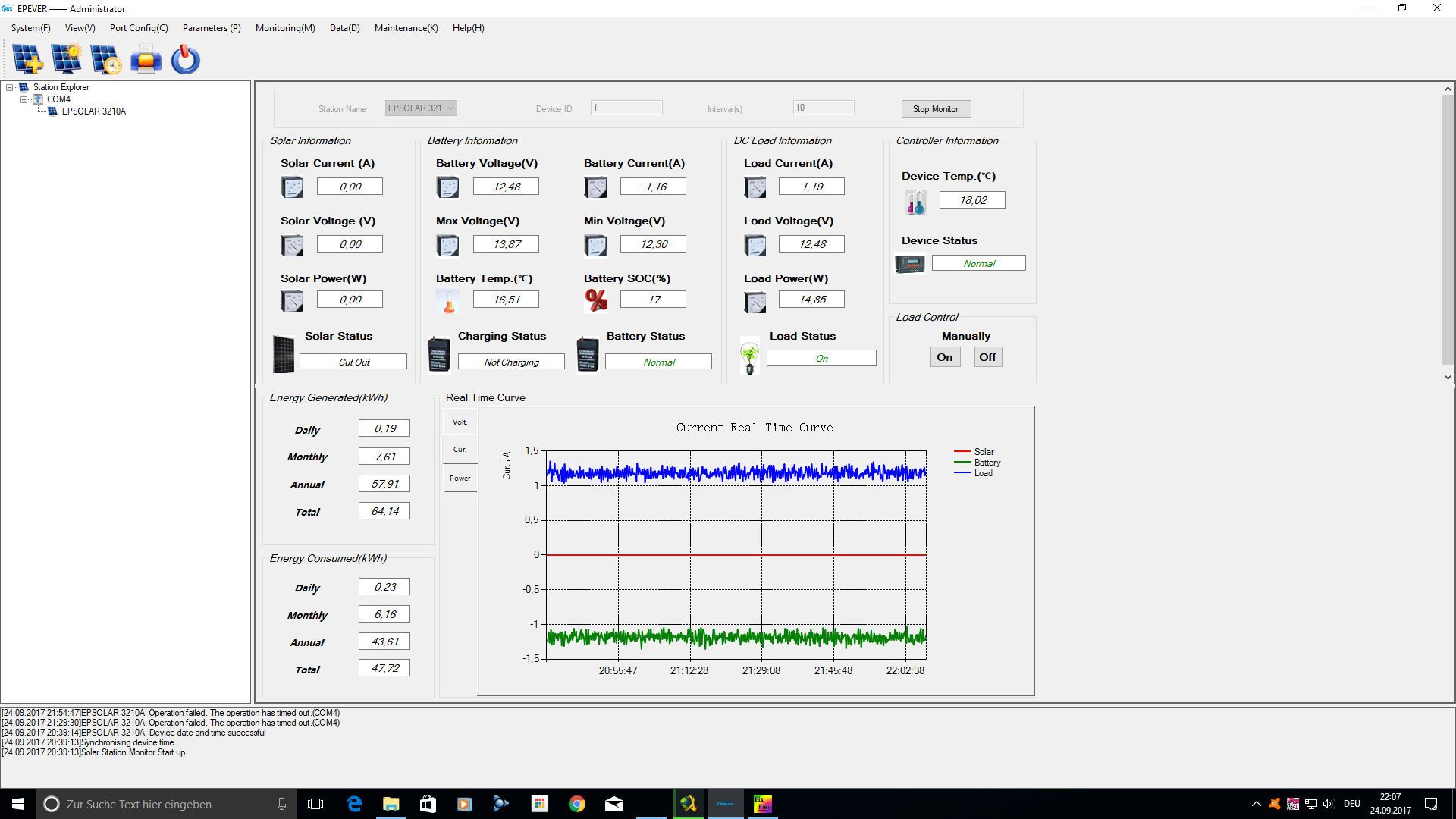The width and height of the screenshot is (1456, 819).
Task: Click the printer toolbar icon
Action: (146, 59)
